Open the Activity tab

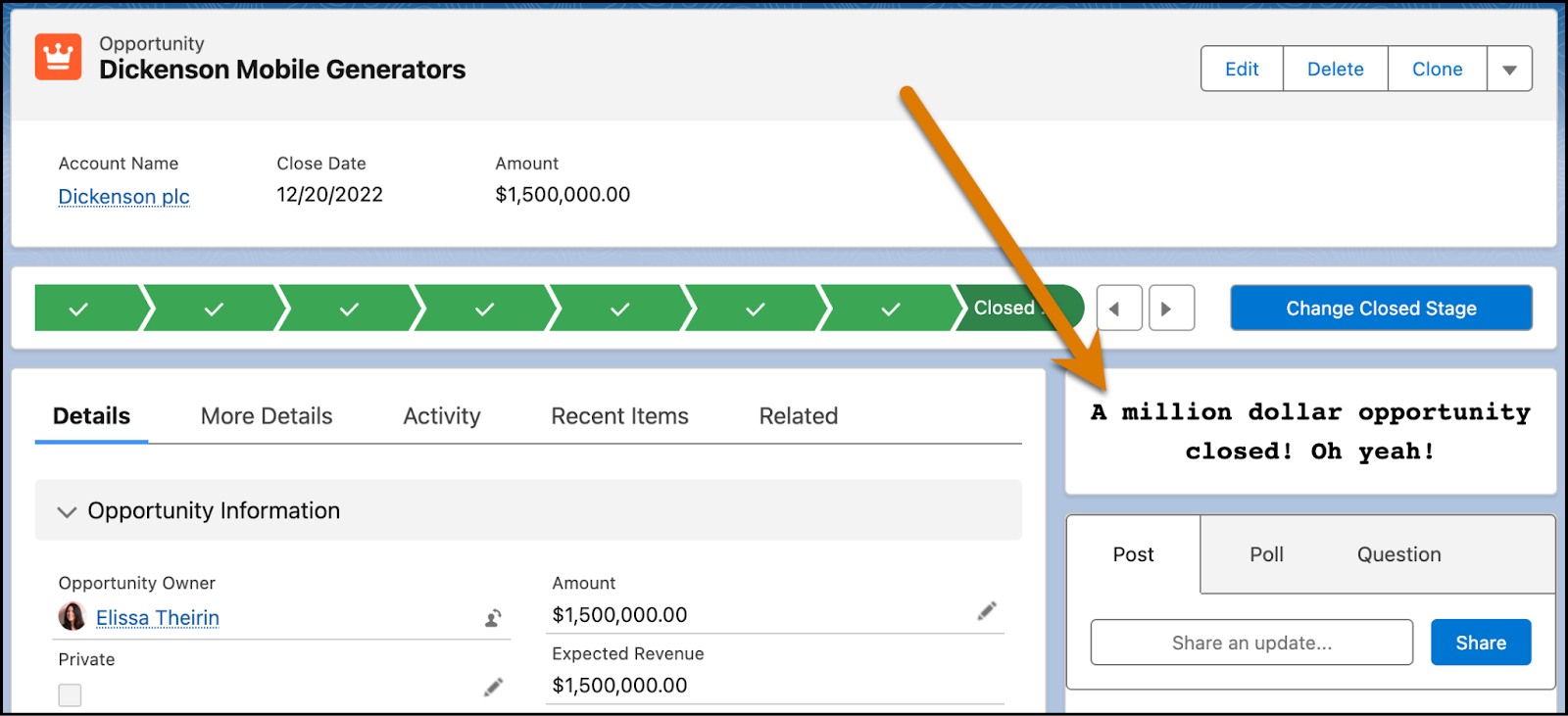tap(442, 416)
